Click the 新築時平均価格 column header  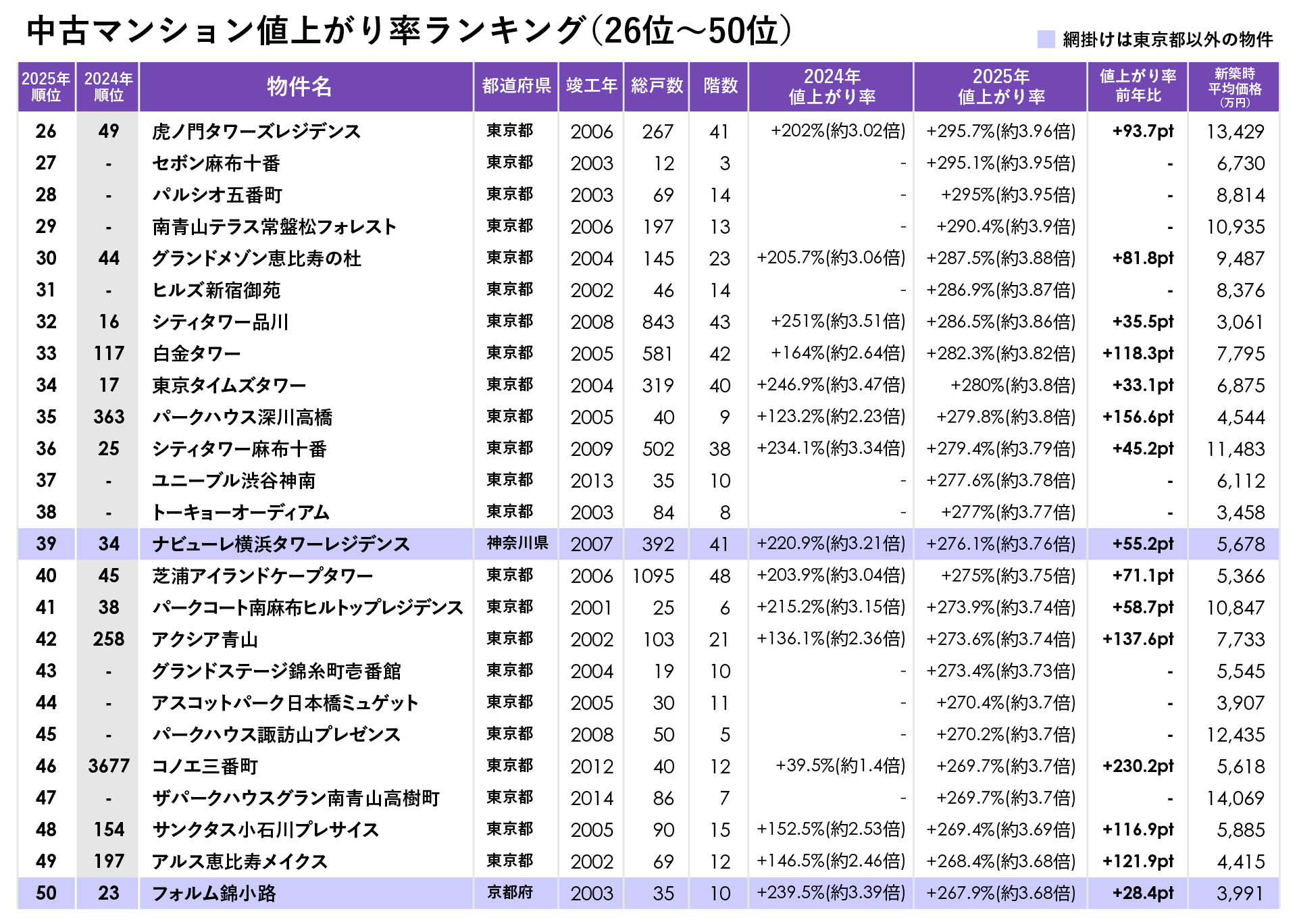point(1234,86)
